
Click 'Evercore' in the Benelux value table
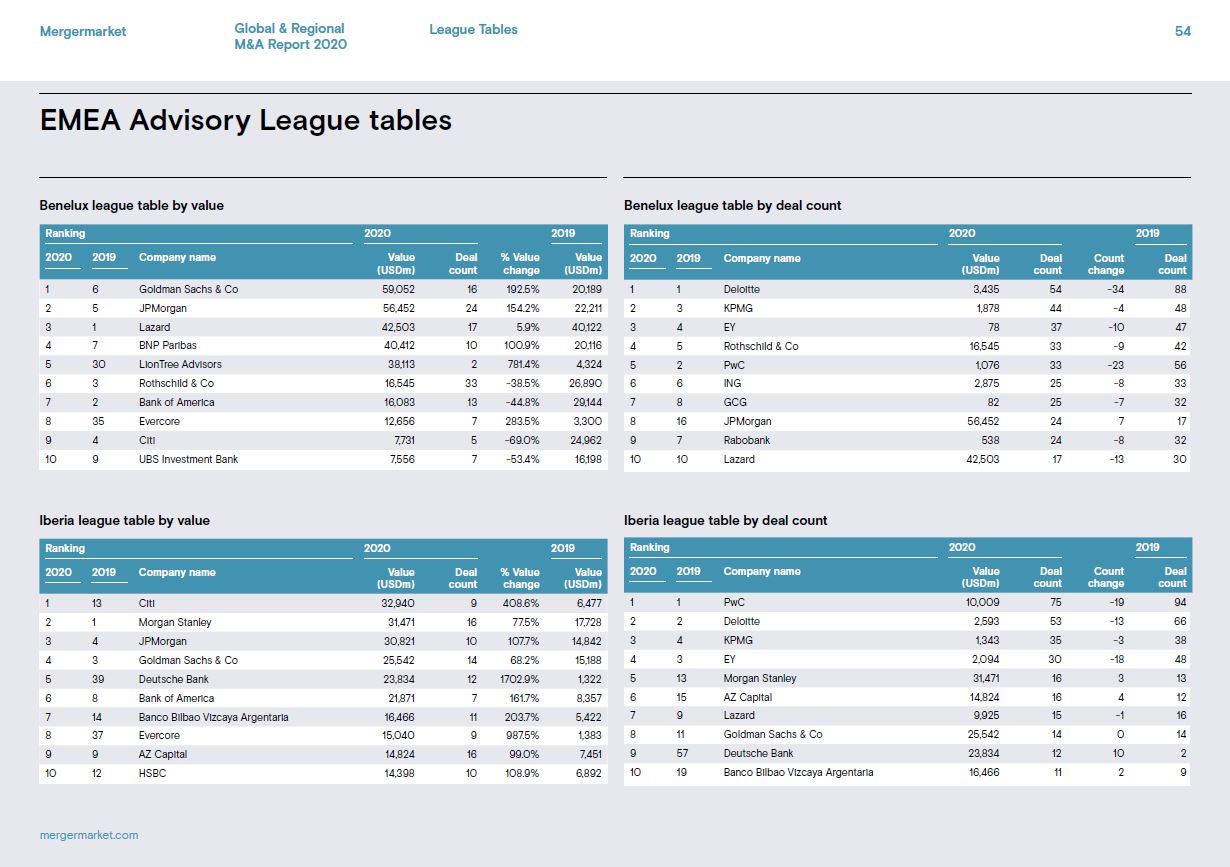pyautogui.click(x=160, y=422)
